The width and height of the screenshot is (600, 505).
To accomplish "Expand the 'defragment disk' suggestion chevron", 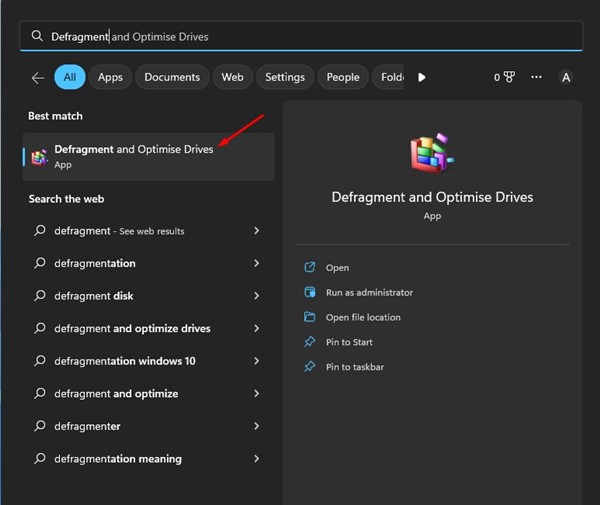I will tap(257, 296).
